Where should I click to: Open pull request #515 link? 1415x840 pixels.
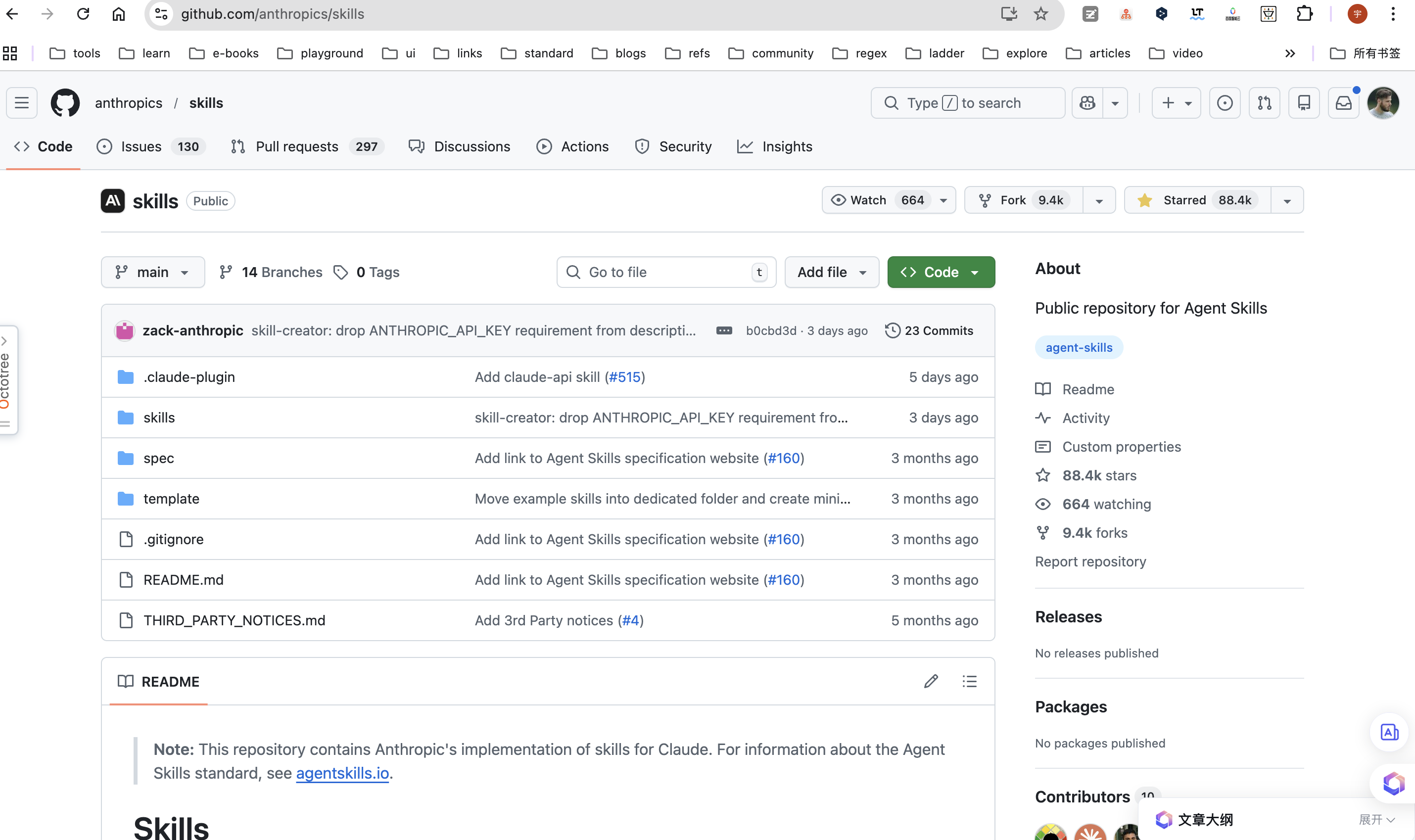click(625, 377)
